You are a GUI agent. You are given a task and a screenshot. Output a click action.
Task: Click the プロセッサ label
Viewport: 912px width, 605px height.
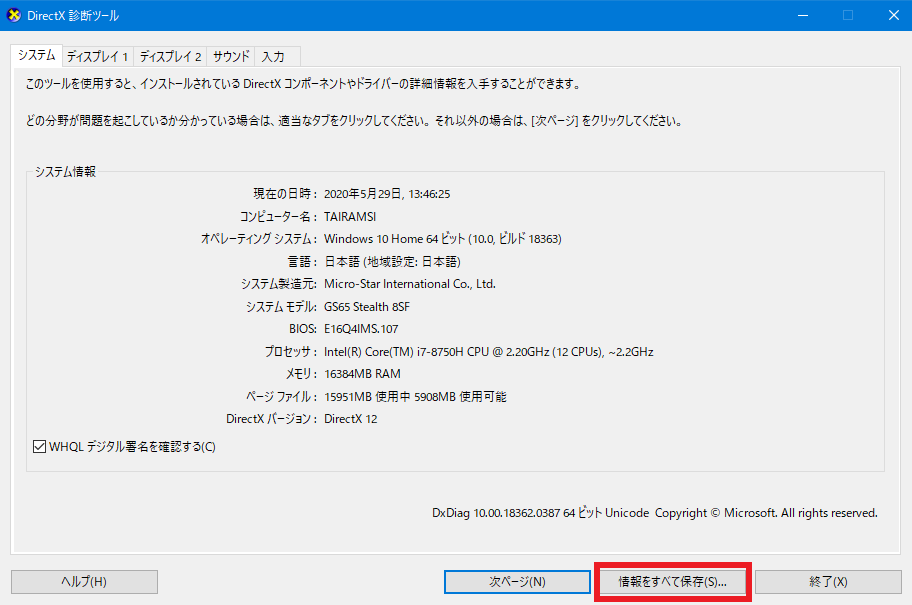(291, 352)
